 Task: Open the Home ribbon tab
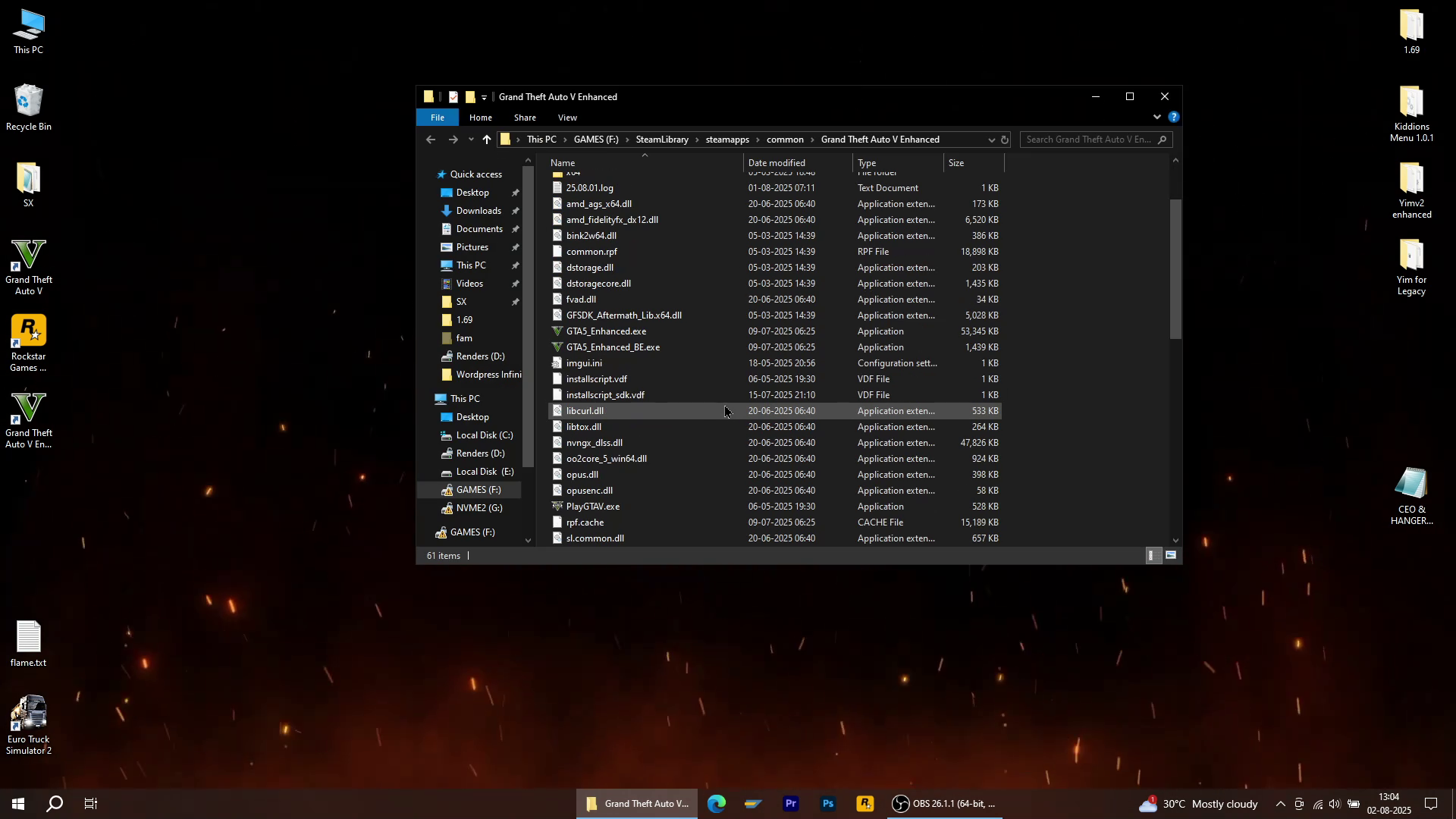pyautogui.click(x=480, y=118)
